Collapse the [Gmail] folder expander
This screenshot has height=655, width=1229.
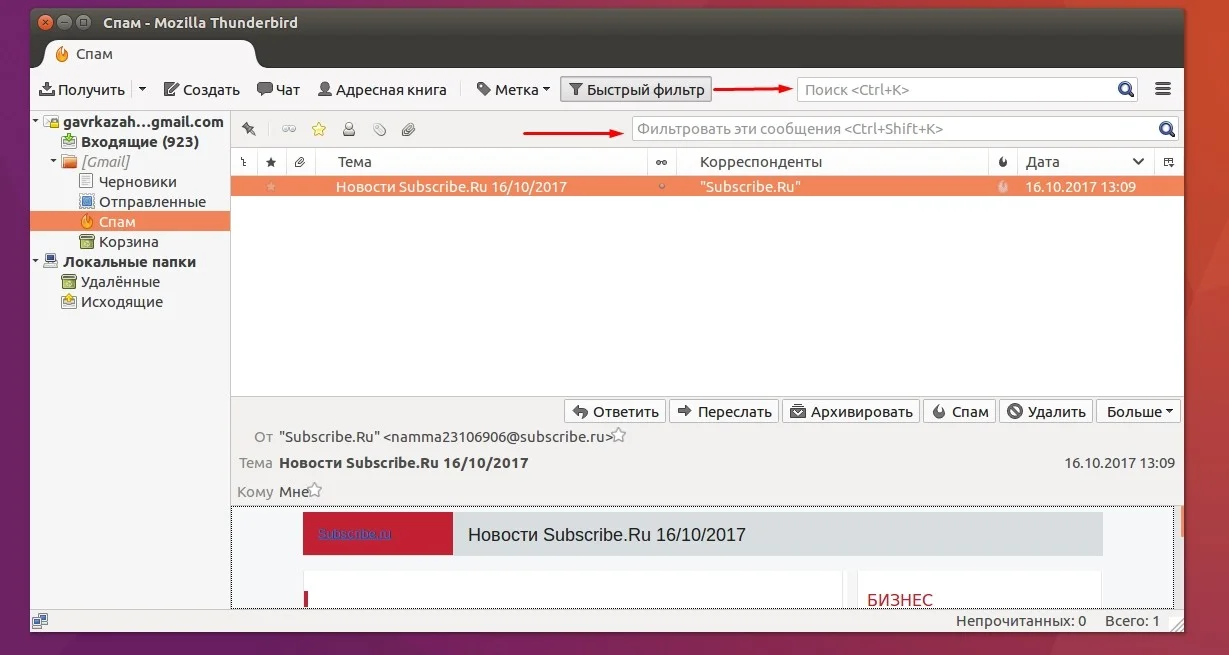pyautogui.click(x=54, y=162)
